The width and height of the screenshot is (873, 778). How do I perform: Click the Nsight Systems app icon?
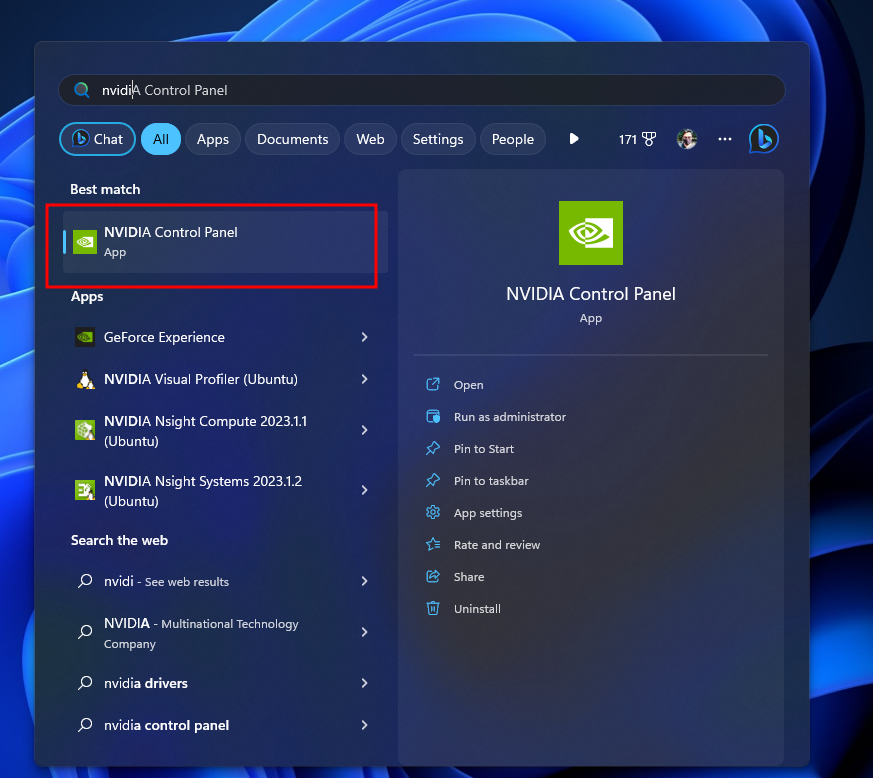click(85, 490)
